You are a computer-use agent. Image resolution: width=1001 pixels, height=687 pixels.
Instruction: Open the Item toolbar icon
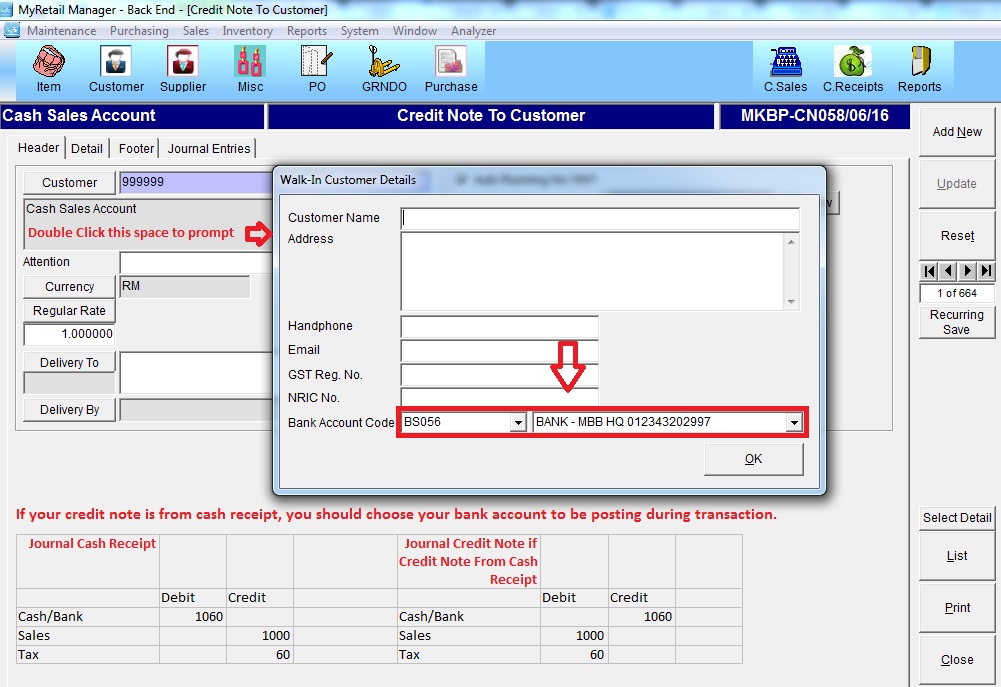[48, 68]
